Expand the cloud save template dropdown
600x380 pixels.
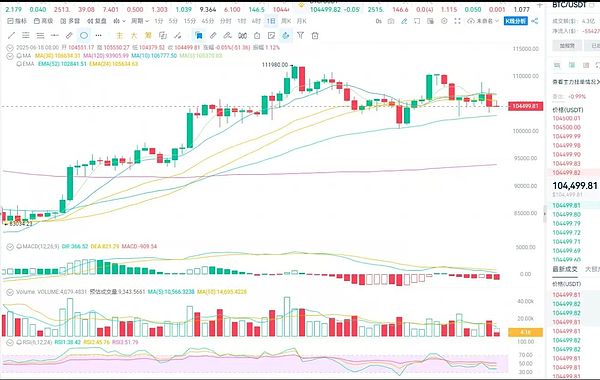click(x=483, y=21)
